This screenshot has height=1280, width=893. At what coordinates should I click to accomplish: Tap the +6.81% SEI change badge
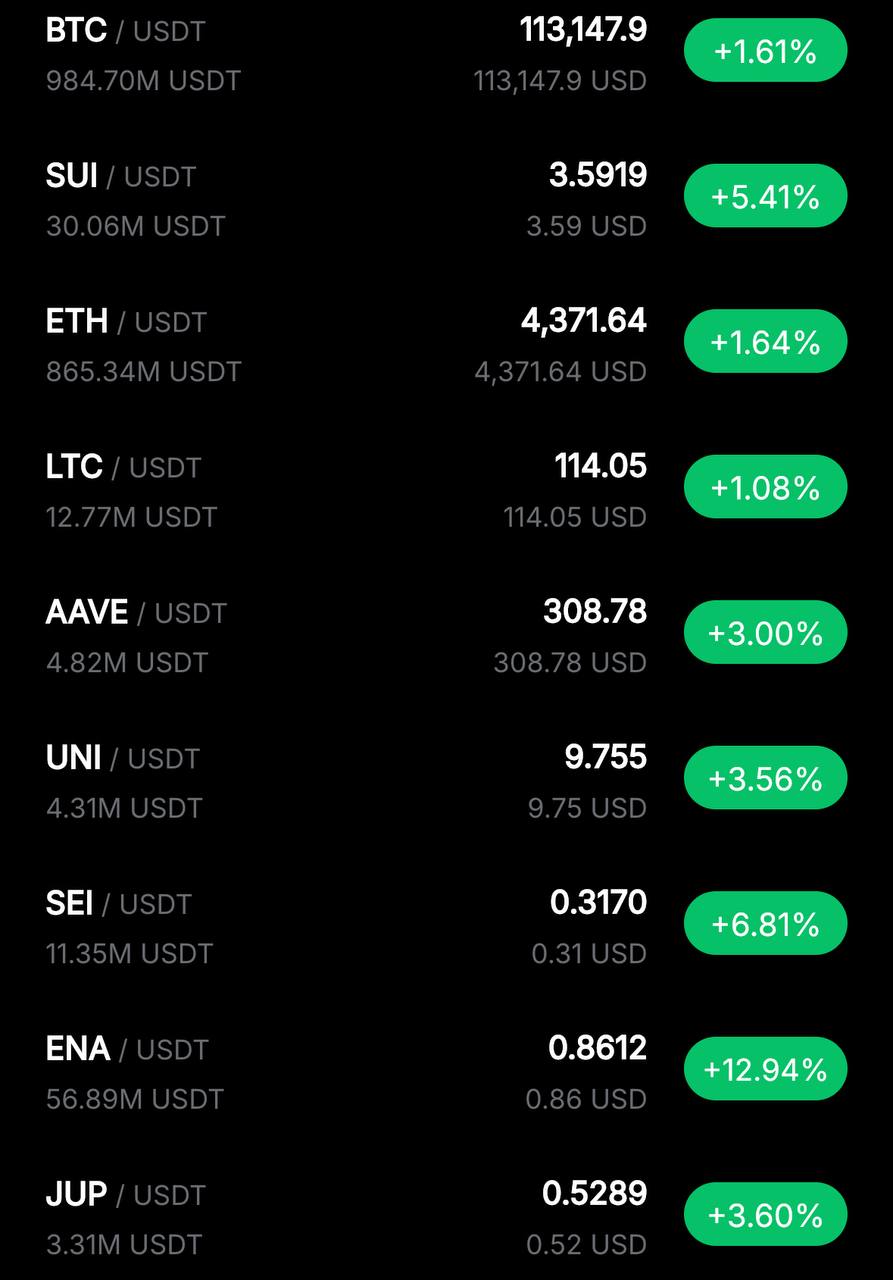(x=765, y=924)
